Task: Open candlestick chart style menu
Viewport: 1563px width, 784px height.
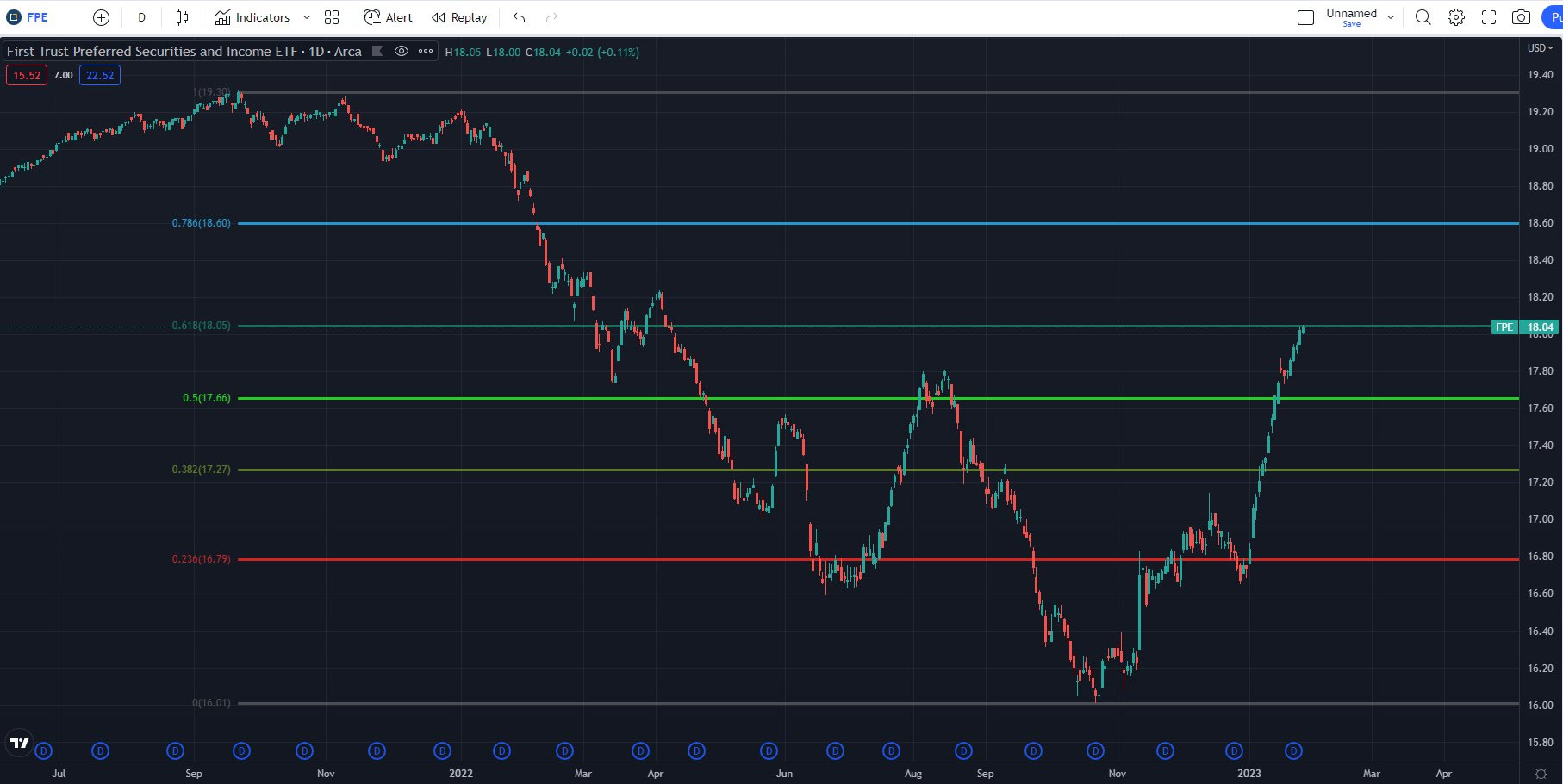Action: point(182,17)
